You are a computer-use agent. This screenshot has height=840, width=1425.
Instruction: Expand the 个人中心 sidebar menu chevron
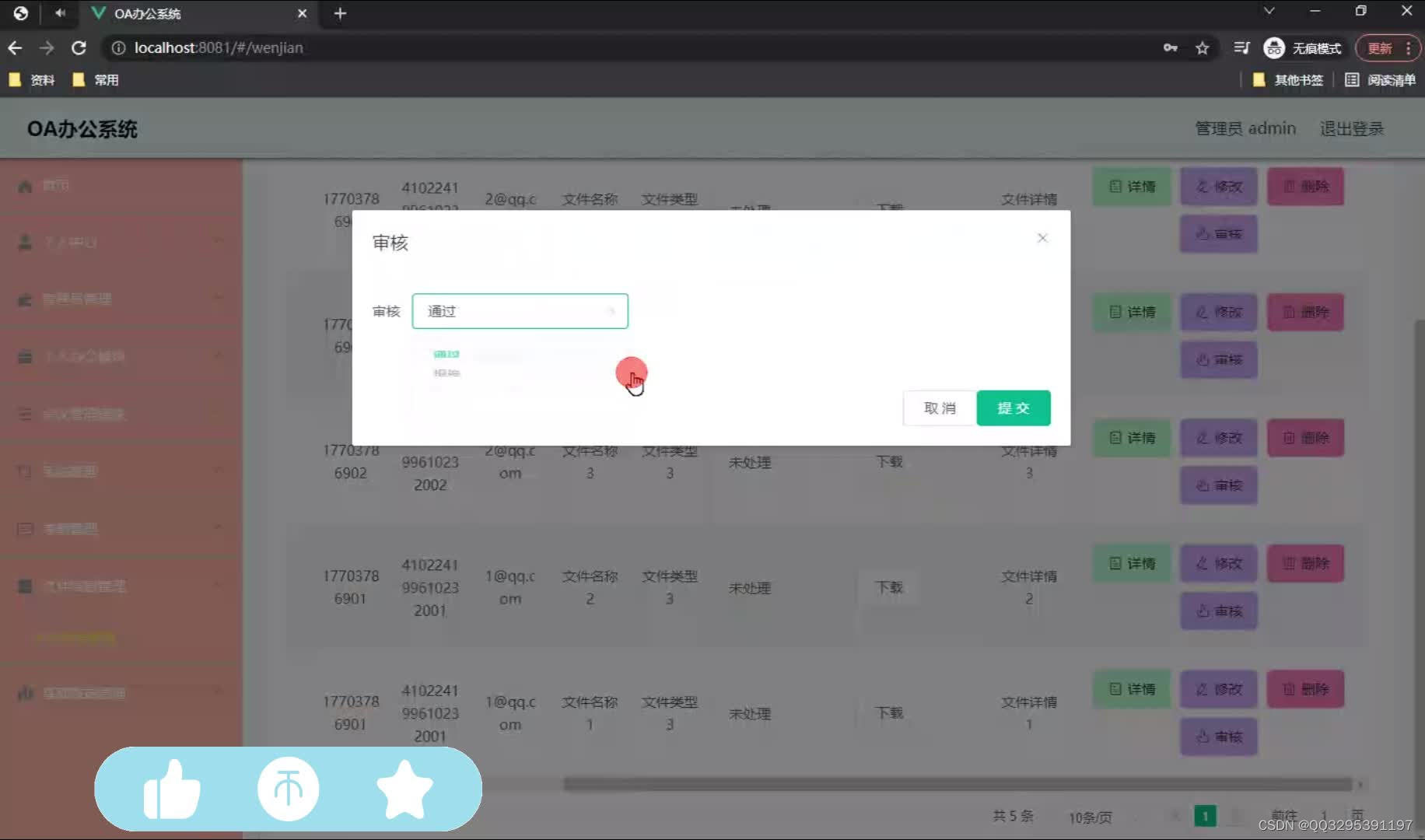[x=219, y=240]
